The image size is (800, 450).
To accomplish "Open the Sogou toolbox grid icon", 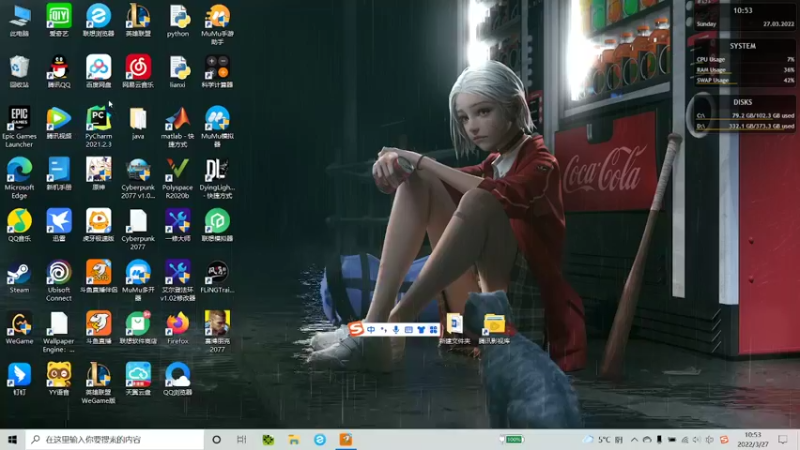I will point(433,330).
